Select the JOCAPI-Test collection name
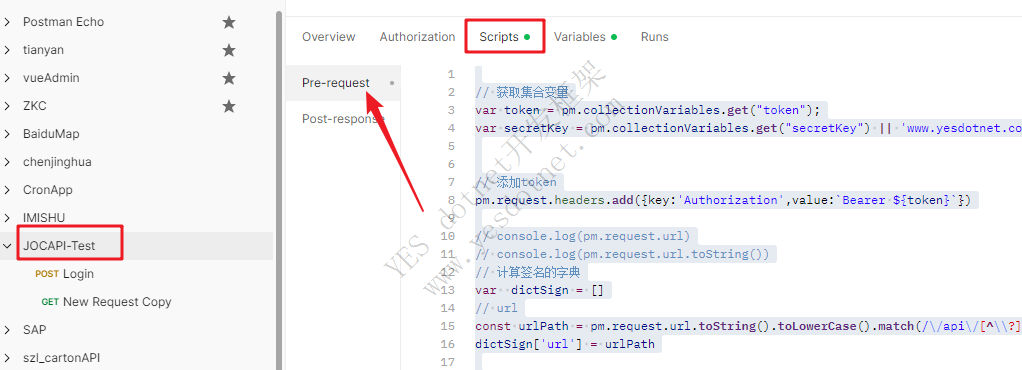Viewport: 1022px width, 370px height. pyautogui.click(x=59, y=246)
